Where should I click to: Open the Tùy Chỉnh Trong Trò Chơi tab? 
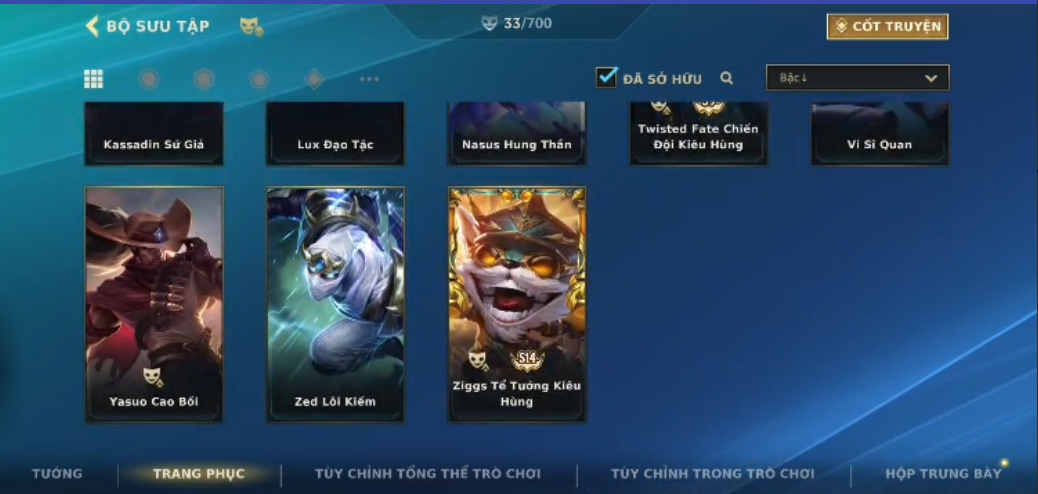712,473
